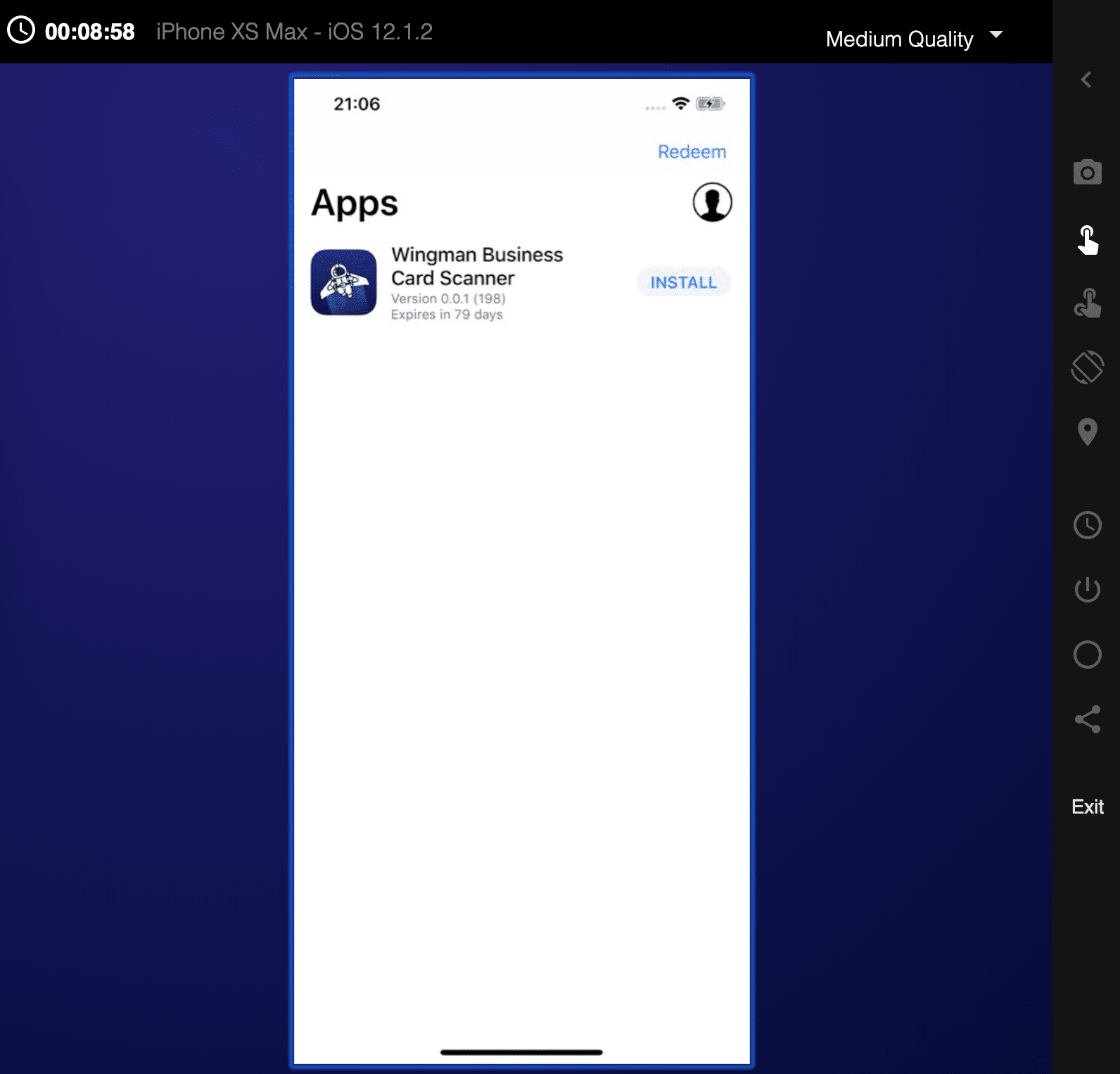Select the multi-touch gesture icon
The image size is (1120, 1074).
tap(1088, 303)
